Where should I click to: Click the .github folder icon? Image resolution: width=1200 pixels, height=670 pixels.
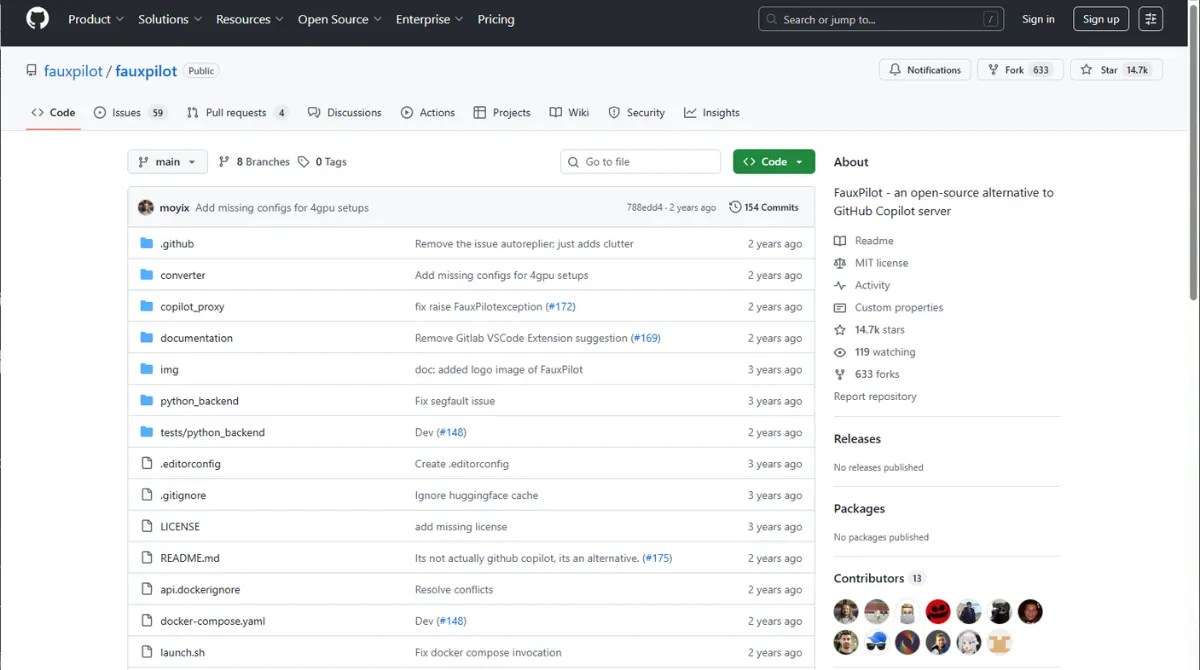coord(146,244)
